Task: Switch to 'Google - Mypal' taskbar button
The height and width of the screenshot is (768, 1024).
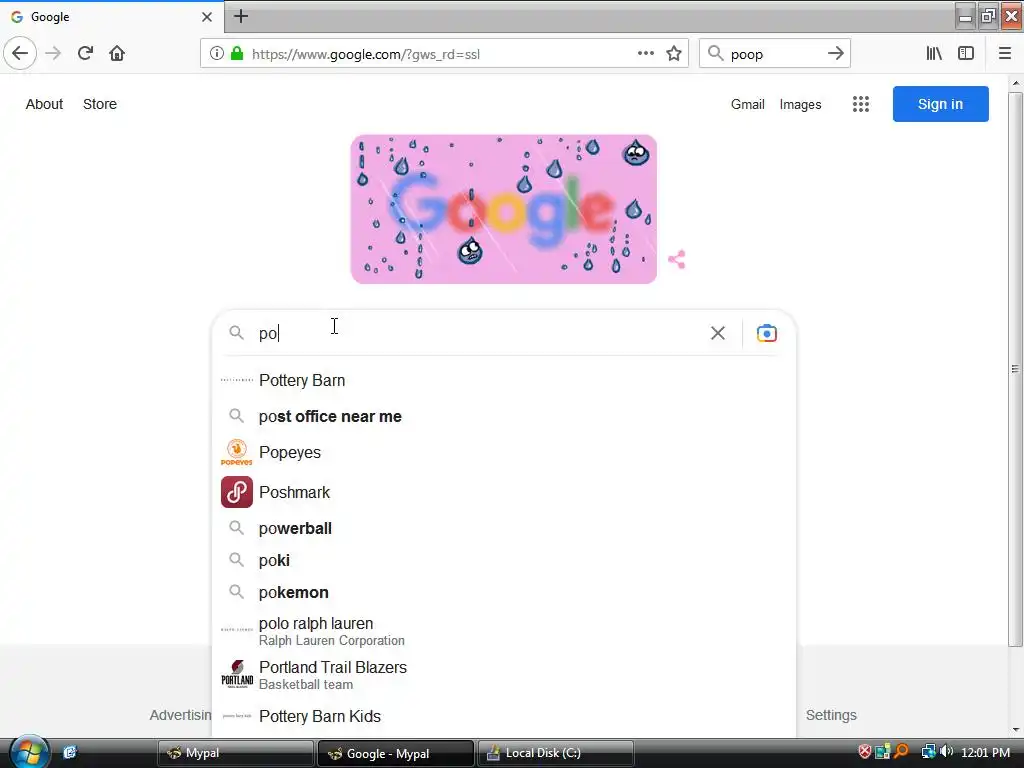Action: (x=395, y=753)
